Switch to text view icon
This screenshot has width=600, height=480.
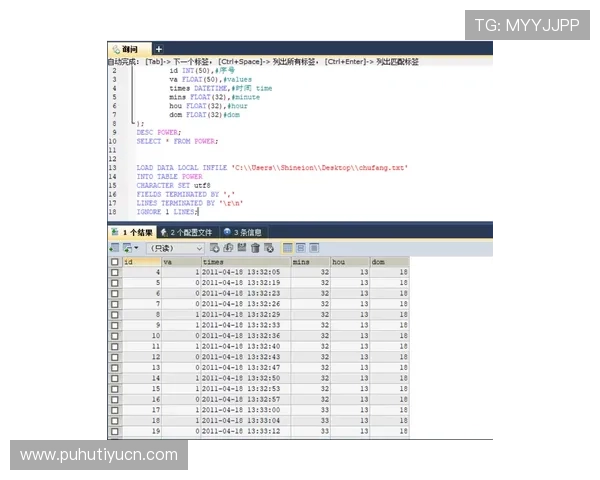click(314, 247)
